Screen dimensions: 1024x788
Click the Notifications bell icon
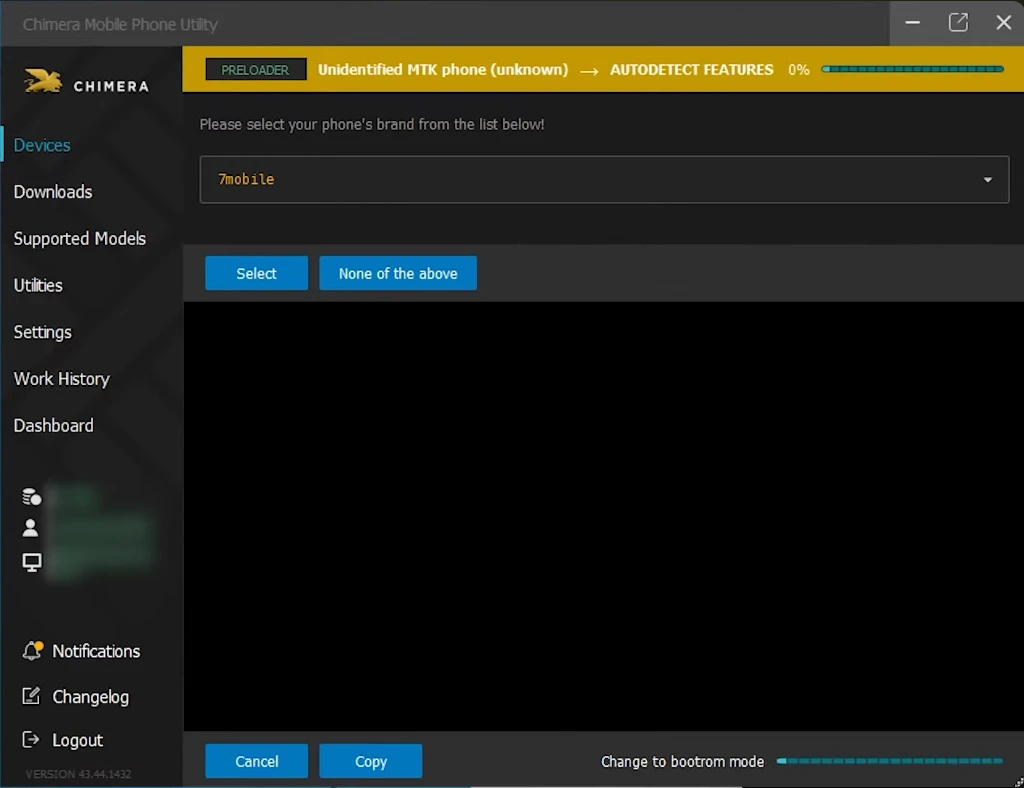point(33,651)
